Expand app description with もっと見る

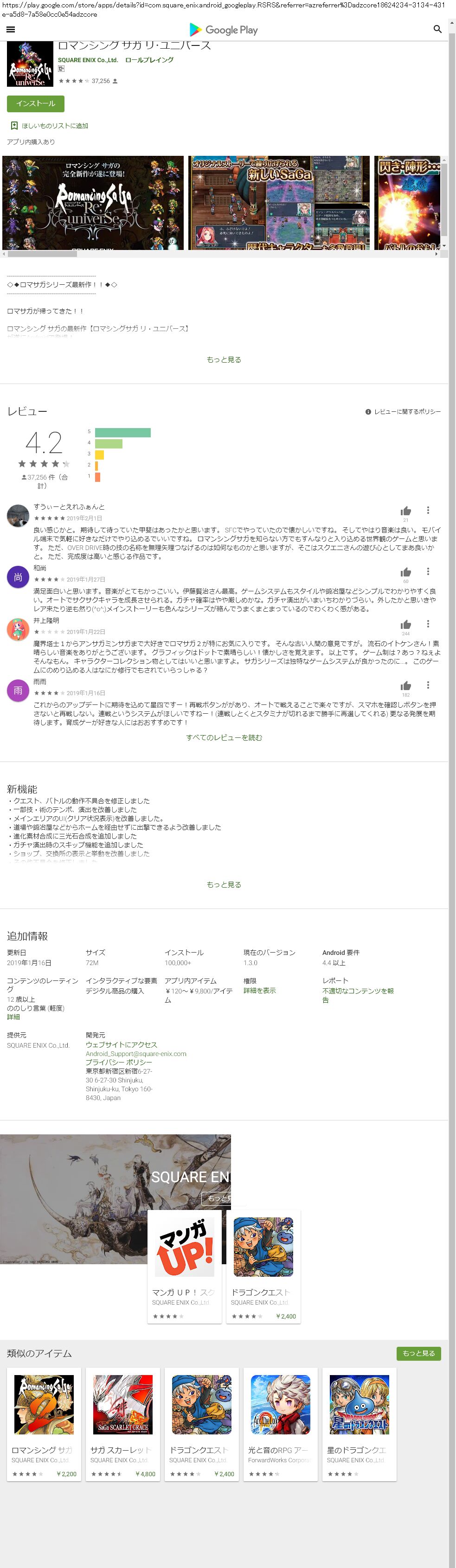224,360
